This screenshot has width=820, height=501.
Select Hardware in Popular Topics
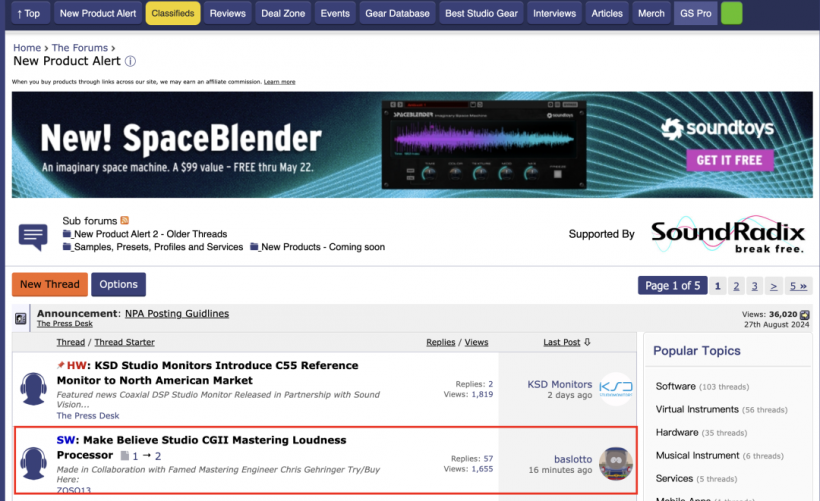click(677, 432)
